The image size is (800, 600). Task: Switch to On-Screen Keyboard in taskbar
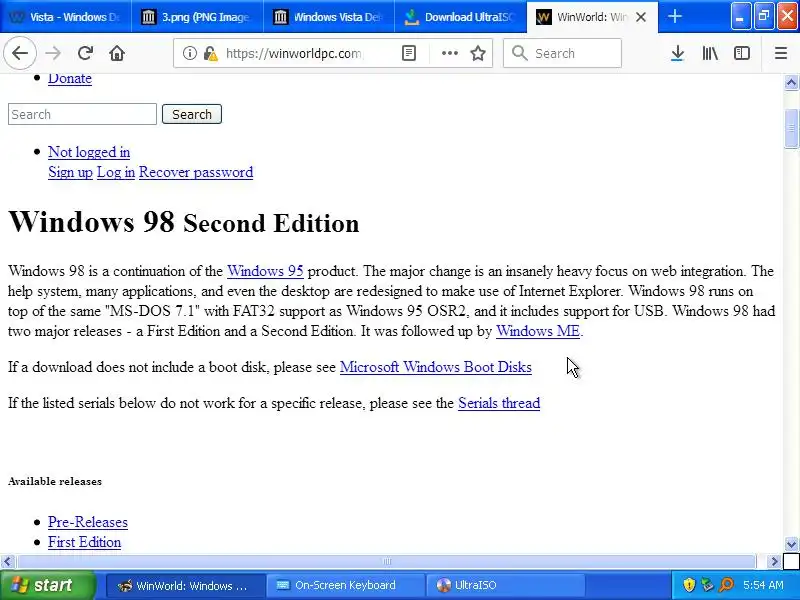pyautogui.click(x=345, y=585)
